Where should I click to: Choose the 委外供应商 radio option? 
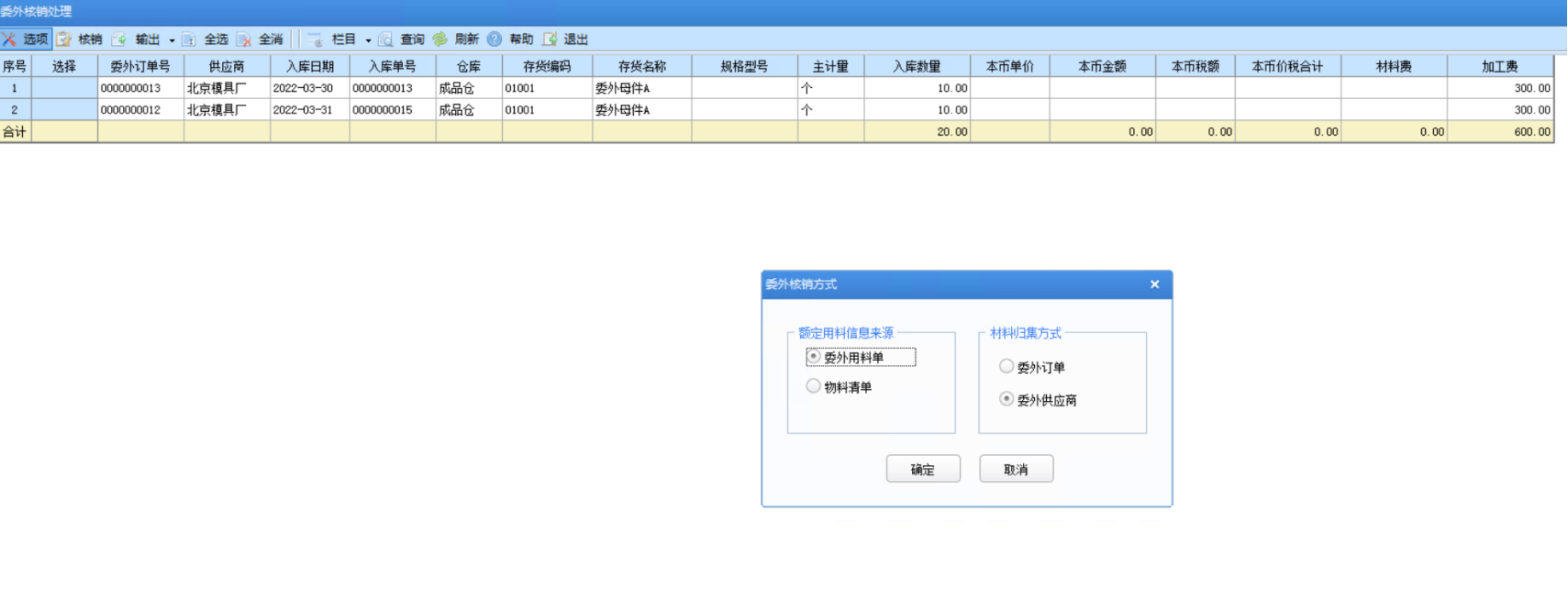[1006, 399]
